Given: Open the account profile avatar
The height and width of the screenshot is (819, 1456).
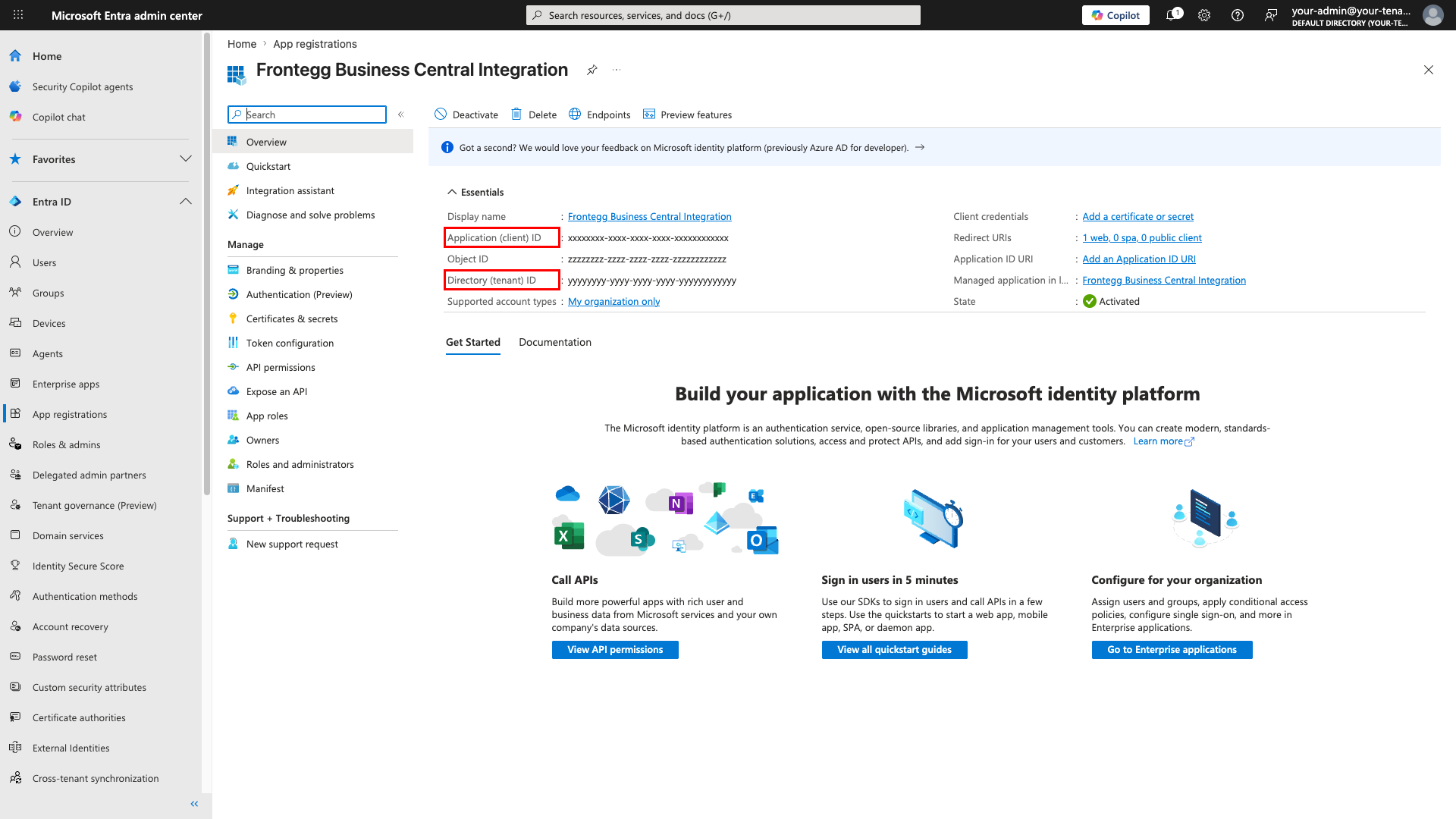Looking at the screenshot, I should [x=1432, y=15].
